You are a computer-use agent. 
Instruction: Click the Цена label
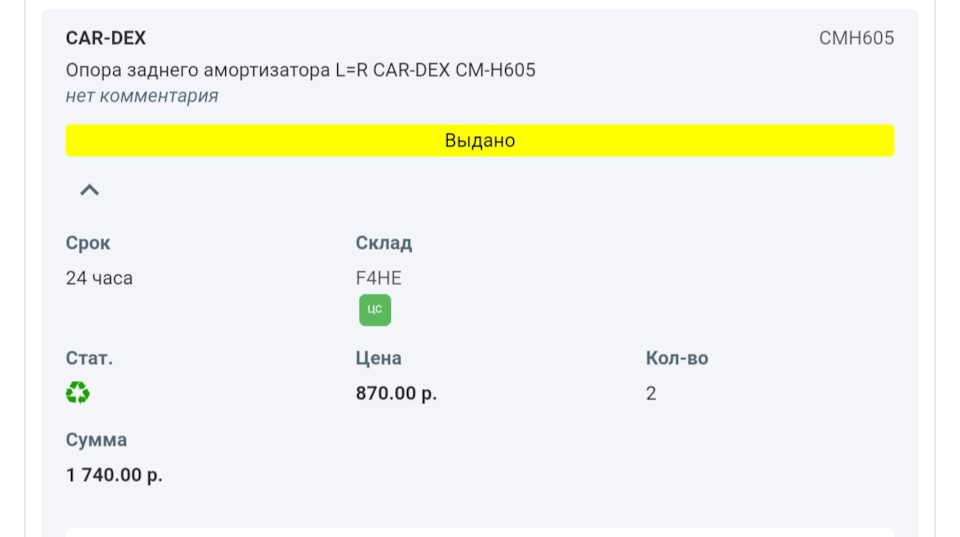point(378,358)
